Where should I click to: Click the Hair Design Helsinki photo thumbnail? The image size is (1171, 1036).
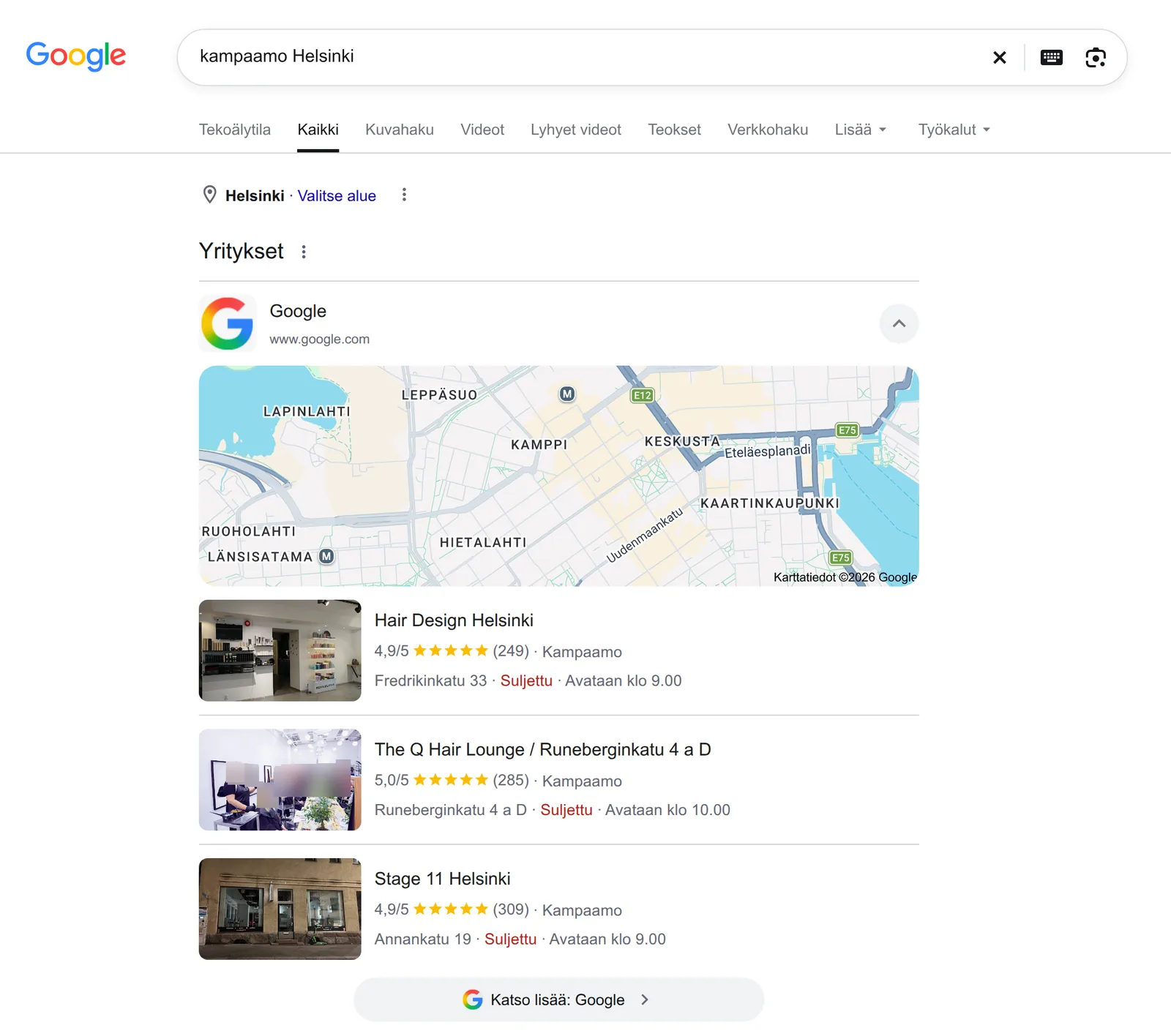point(280,650)
